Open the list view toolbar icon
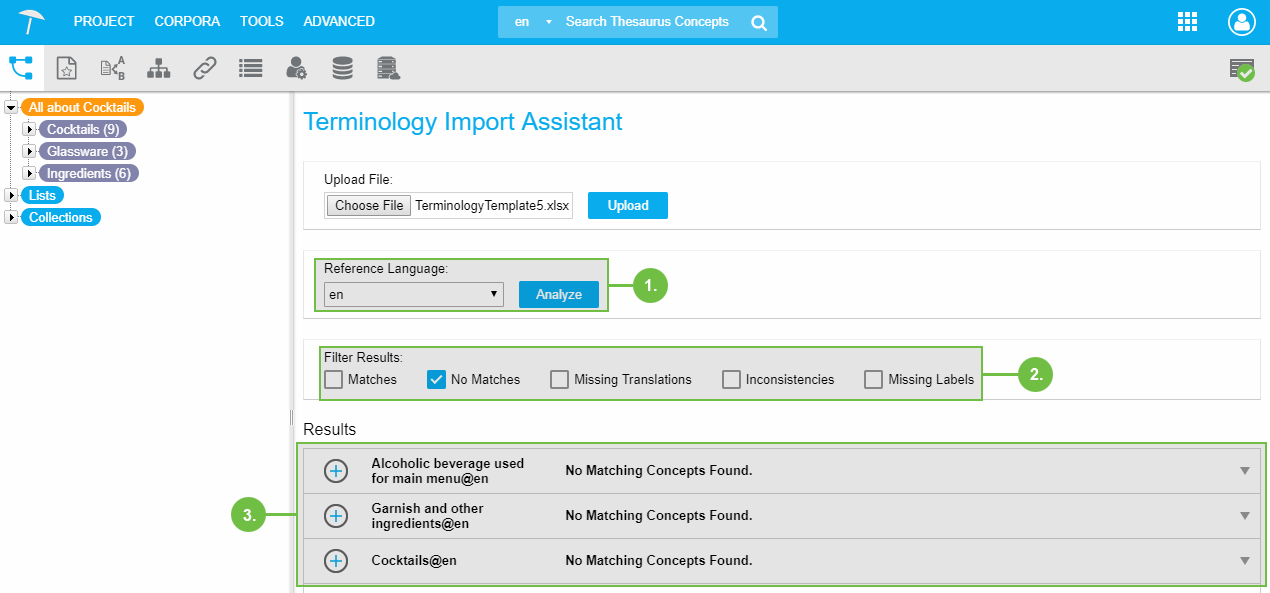 pyautogui.click(x=250, y=68)
